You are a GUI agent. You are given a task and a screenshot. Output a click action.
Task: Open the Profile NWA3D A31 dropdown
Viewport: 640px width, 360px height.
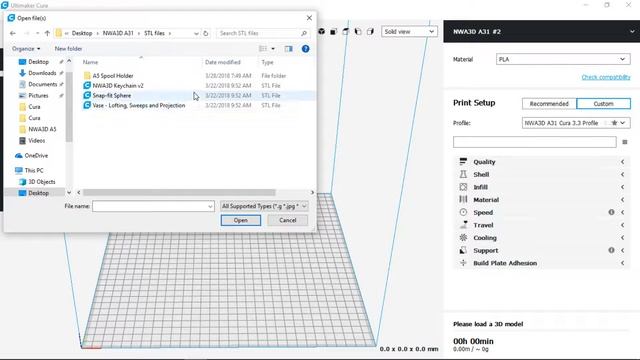click(x=576, y=123)
